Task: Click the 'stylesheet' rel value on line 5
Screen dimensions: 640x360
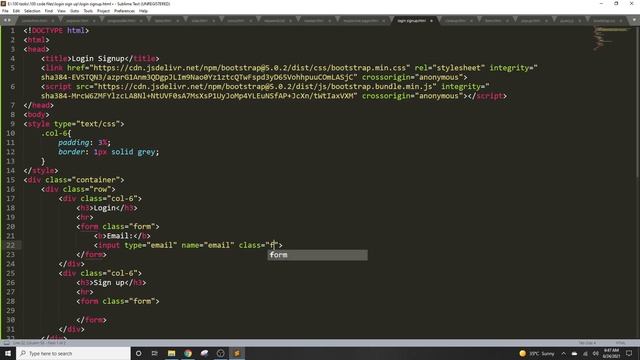Action: pyautogui.click(x=458, y=68)
